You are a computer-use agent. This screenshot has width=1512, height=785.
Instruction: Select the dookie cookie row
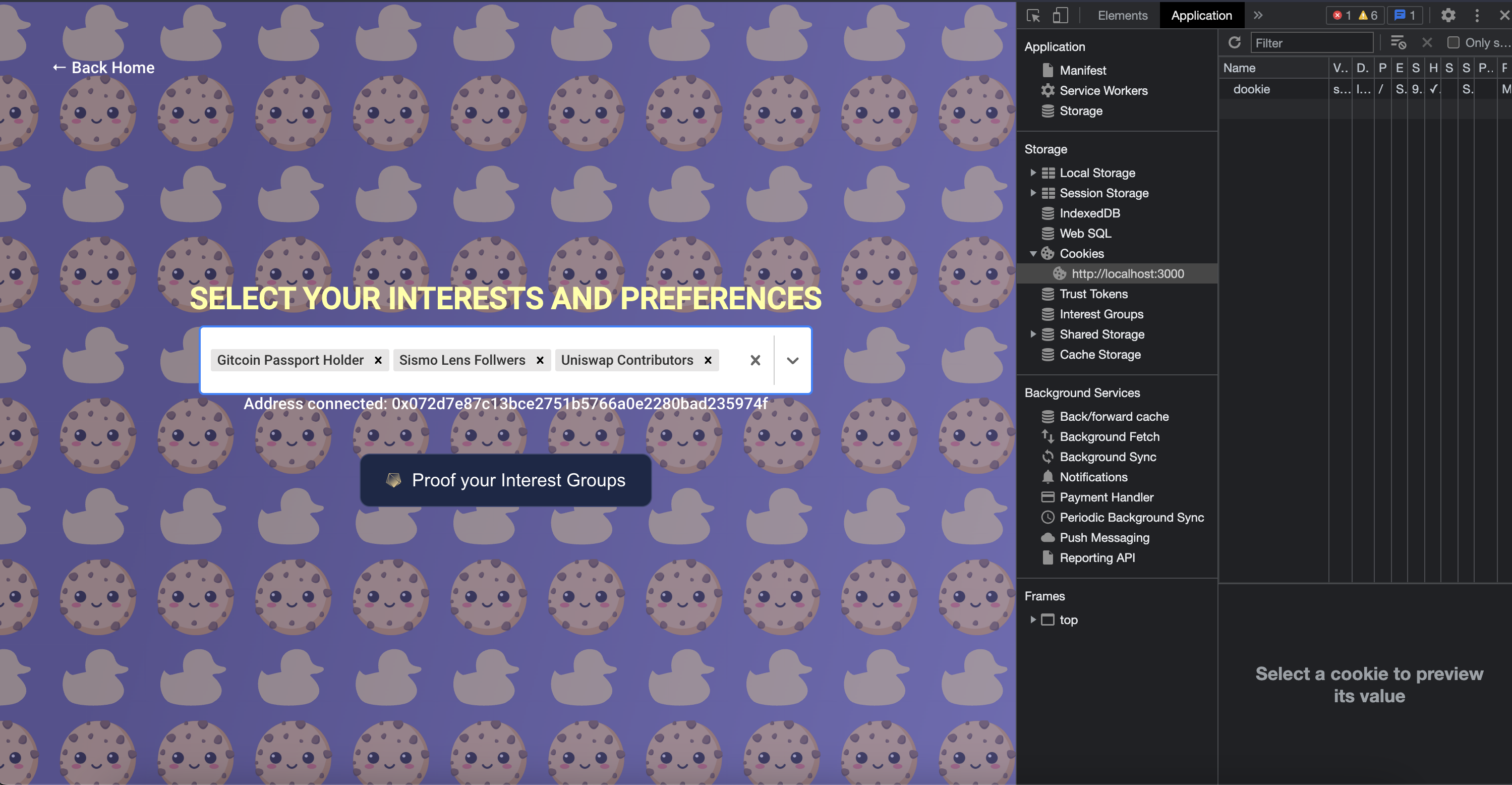tap(1365, 89)
